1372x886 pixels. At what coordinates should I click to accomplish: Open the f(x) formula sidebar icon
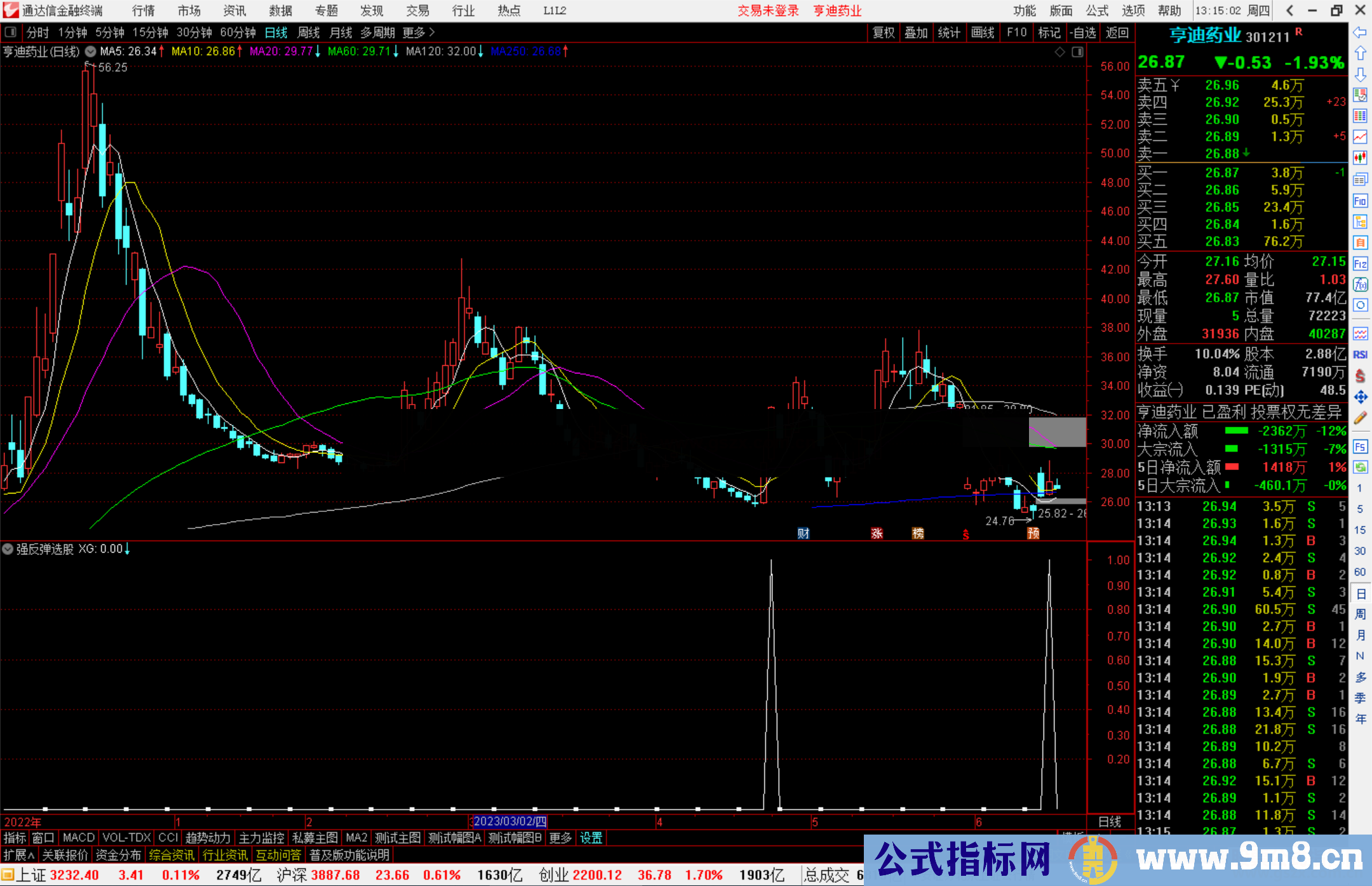pos(1360,285)
